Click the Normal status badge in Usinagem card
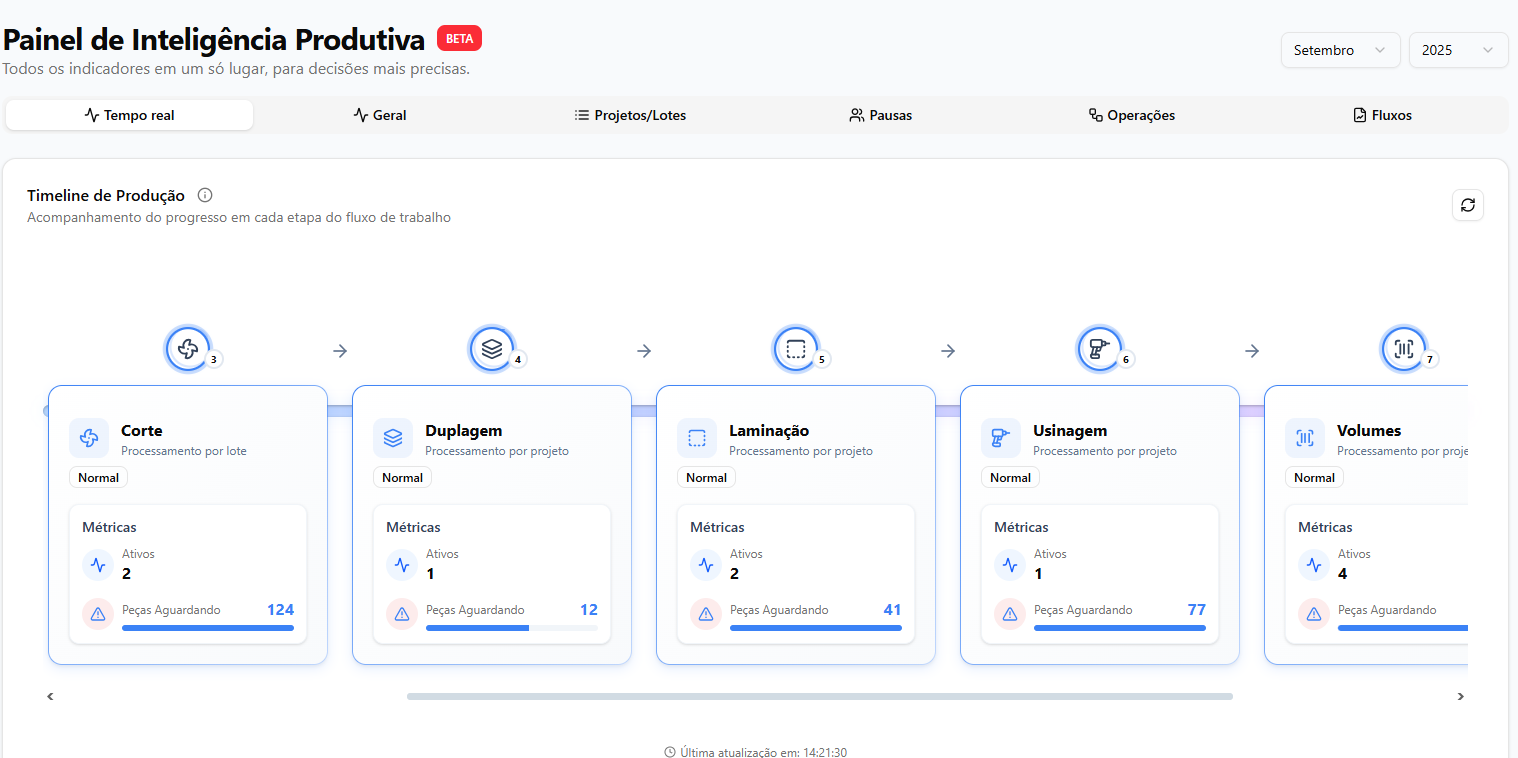The image size is (1518, 758). 1010,478
